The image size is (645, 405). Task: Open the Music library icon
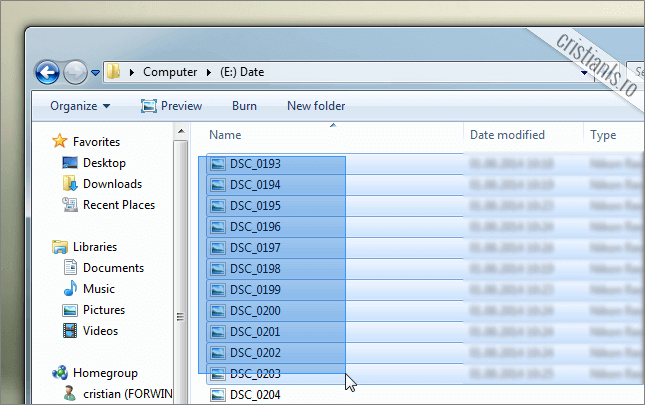click(70, 289)
